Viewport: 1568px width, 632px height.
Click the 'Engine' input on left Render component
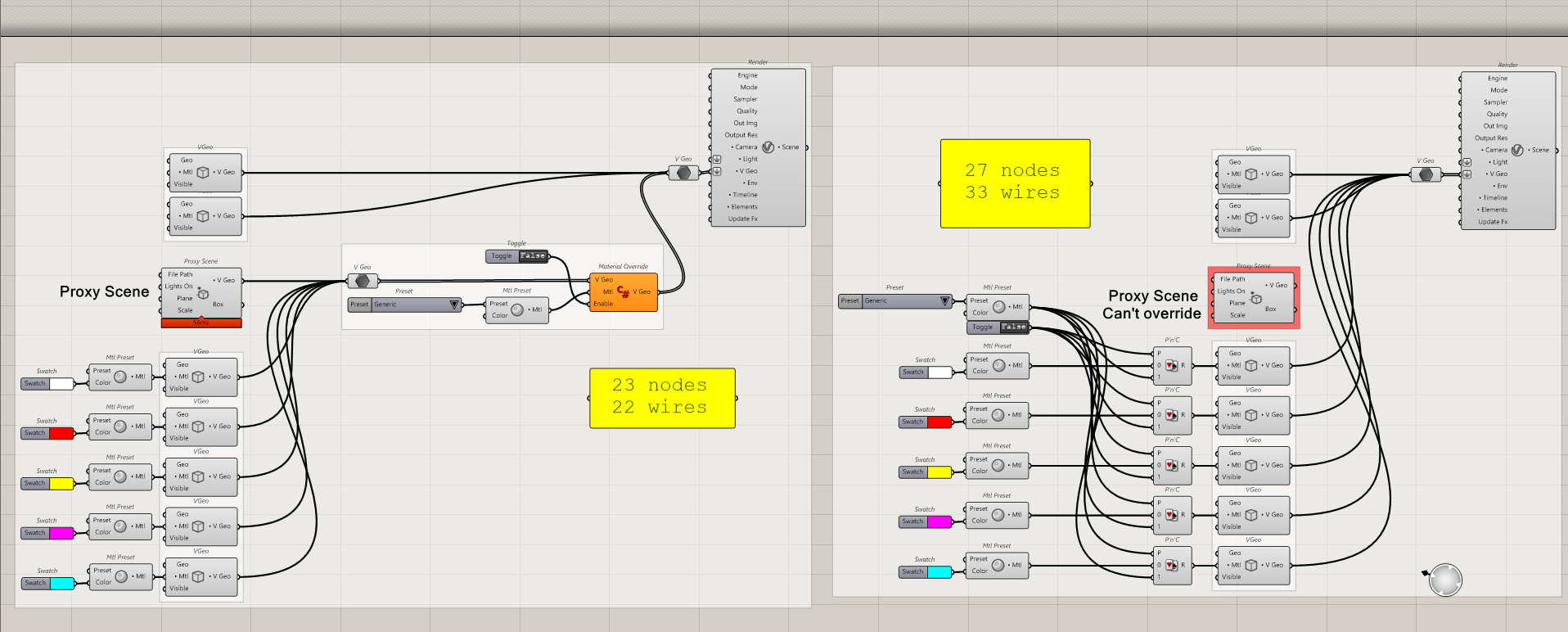point(747,75)
